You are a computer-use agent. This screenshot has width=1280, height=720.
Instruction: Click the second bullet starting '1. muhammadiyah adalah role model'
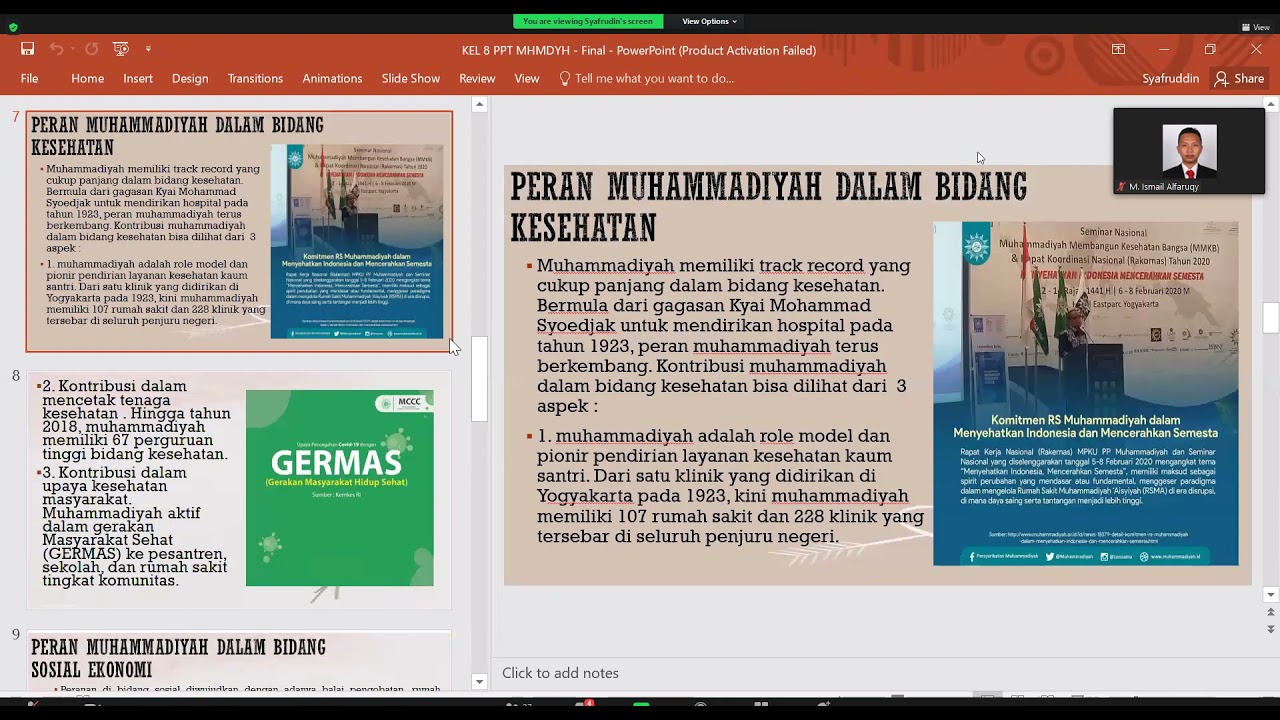[729, 486]
